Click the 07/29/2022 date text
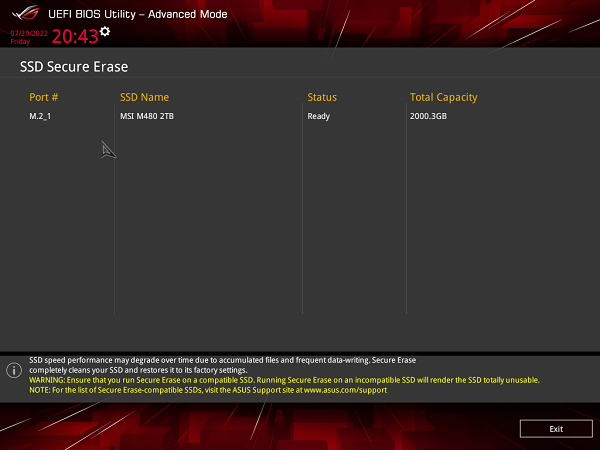Viewport: 600px width, 450px height. coord(27,33)
